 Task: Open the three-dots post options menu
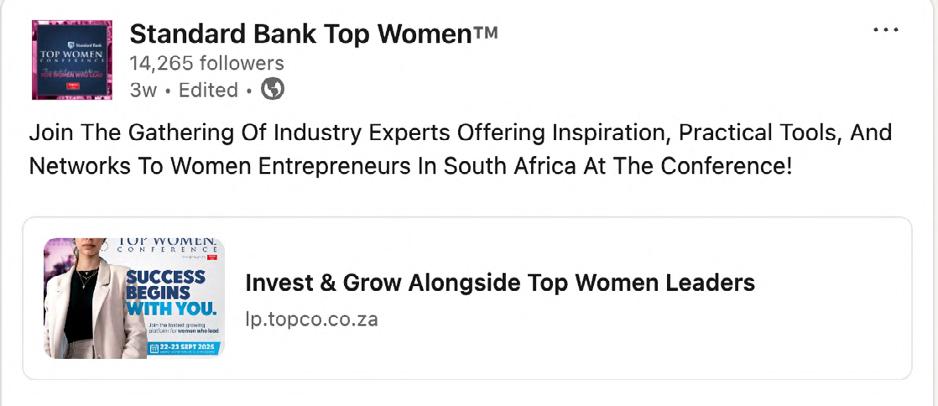point(886,31)
